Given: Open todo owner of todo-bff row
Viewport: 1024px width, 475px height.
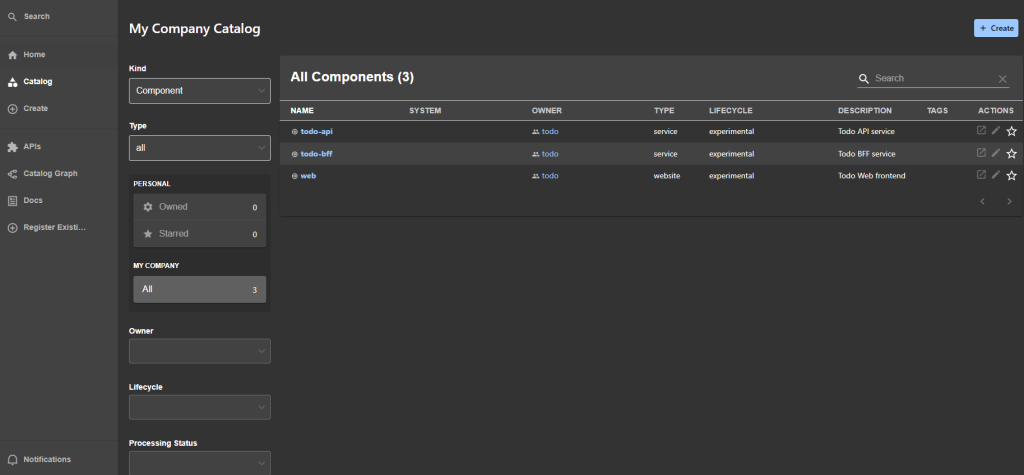Looking at the screenshot, I should (x=550, y=154).
